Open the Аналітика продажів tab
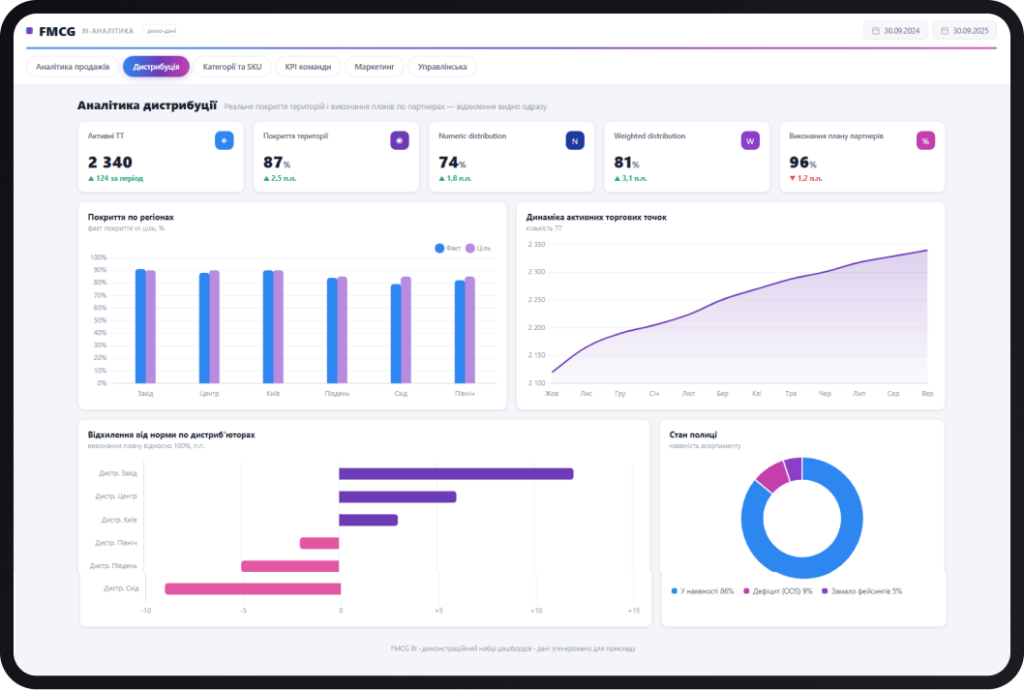The image size is (1024, 690). [x=72, y=67]
